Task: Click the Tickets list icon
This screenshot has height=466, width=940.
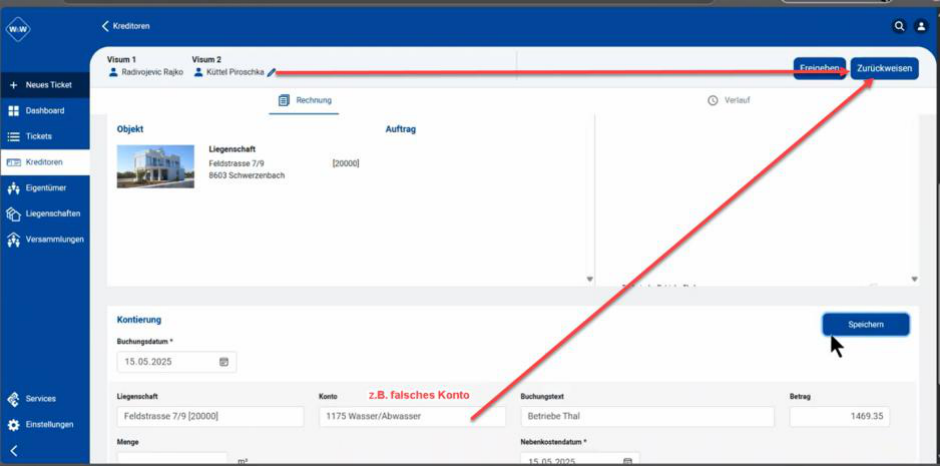Action: (x=14, y=137)
